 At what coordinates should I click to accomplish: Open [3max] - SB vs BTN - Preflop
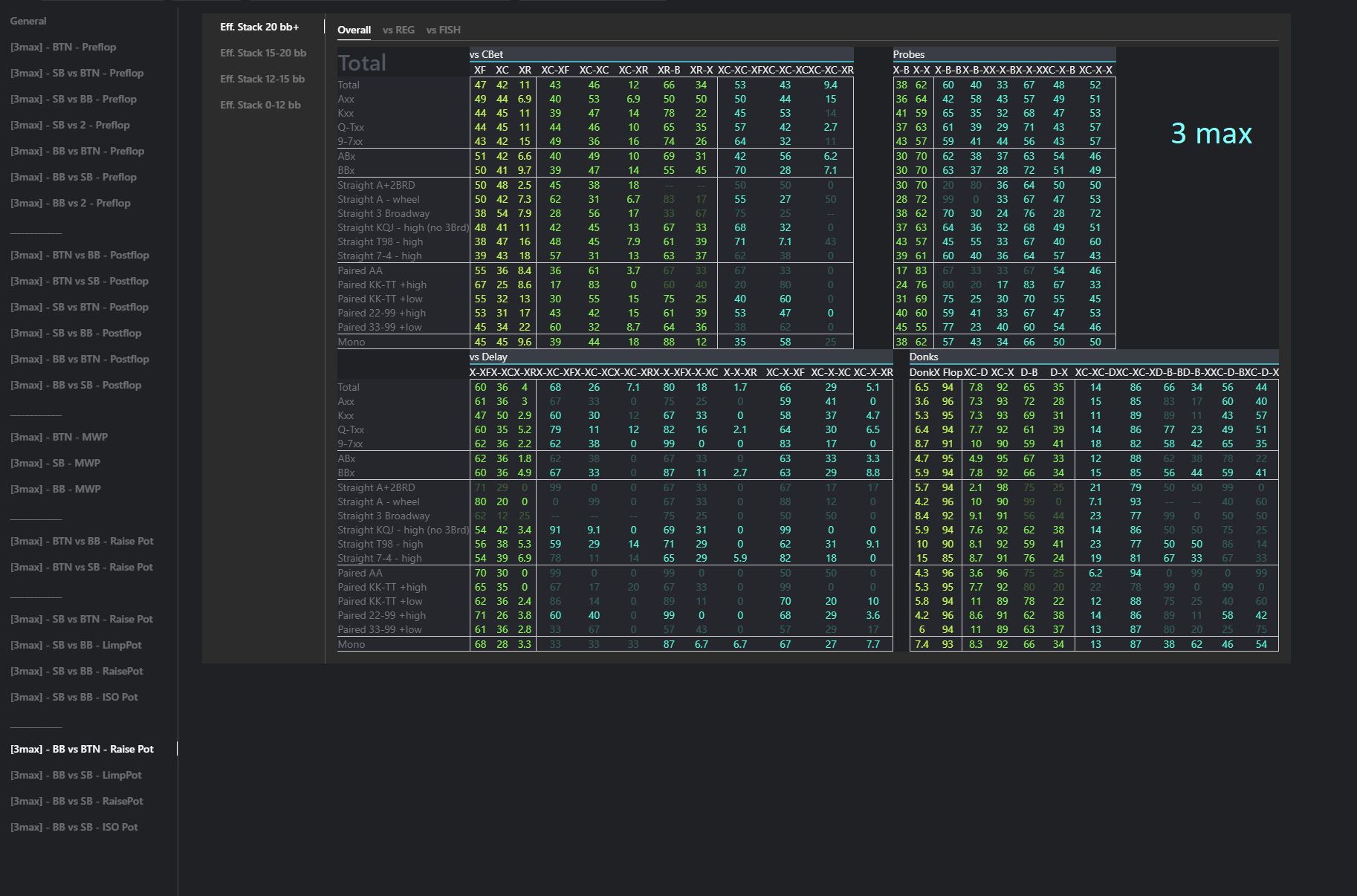click(77, 73)
